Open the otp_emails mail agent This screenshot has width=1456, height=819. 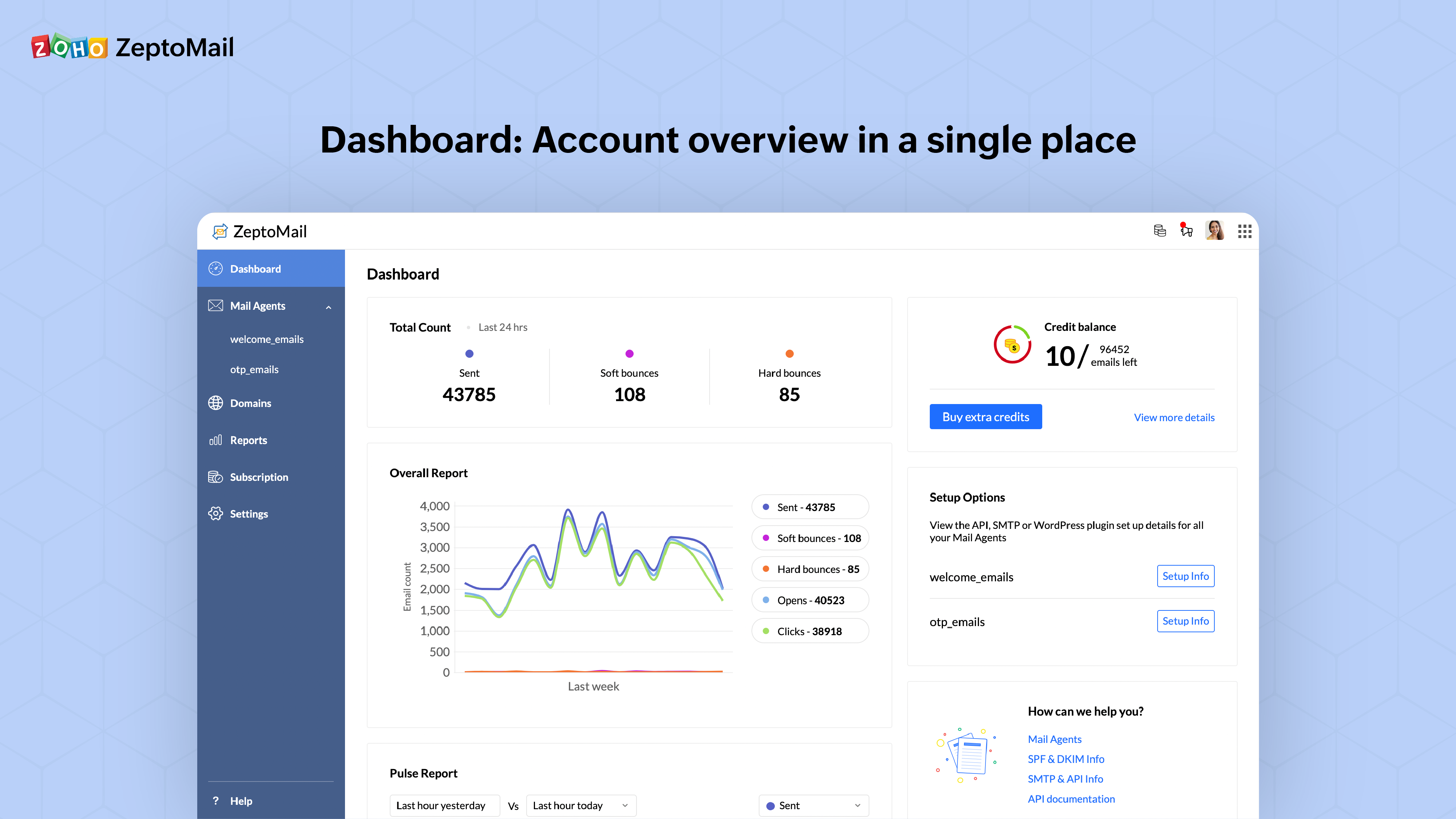point(254,370)
